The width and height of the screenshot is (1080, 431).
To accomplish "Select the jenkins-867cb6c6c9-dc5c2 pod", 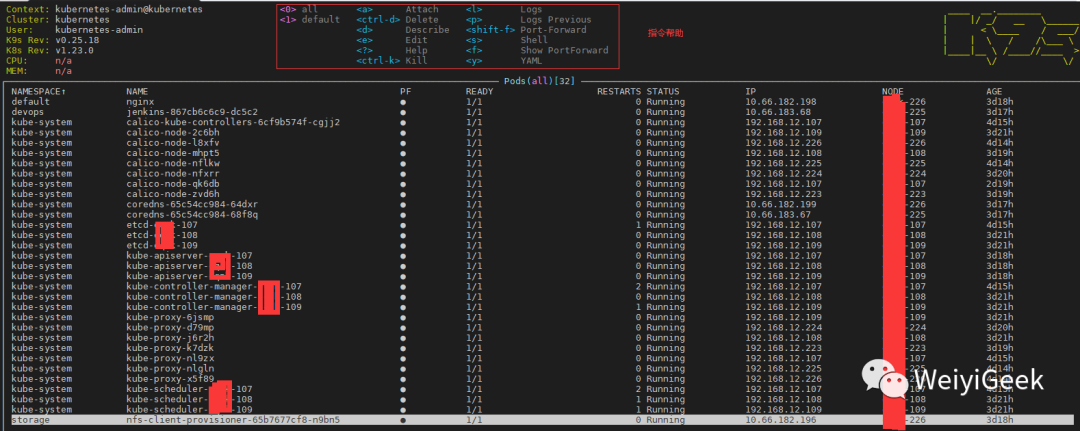I will pos(192,112).
